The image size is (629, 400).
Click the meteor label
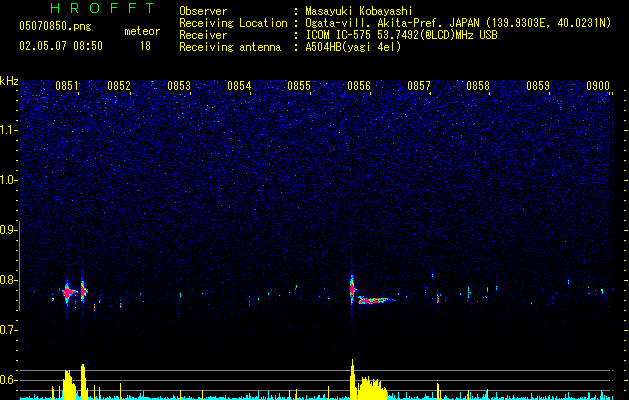142,31
